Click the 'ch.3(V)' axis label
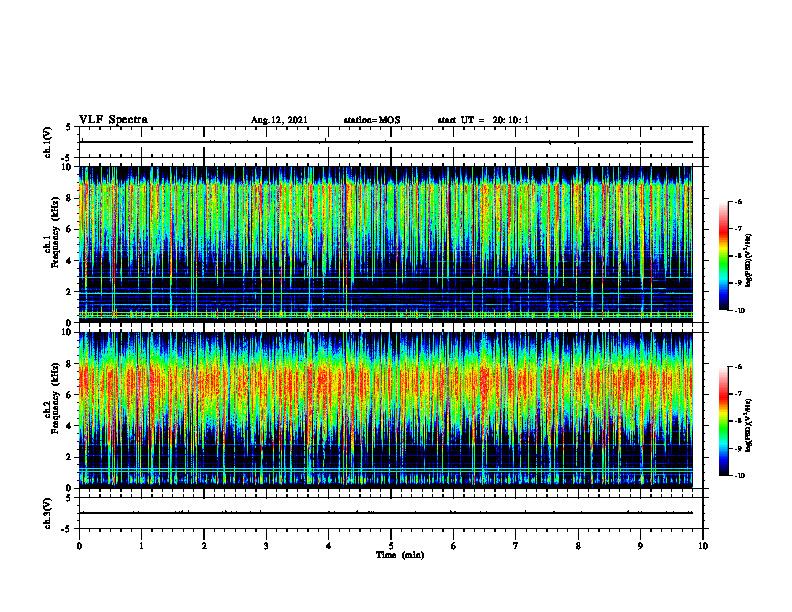The width and height of the screenshot is (792, 612). 47,513
